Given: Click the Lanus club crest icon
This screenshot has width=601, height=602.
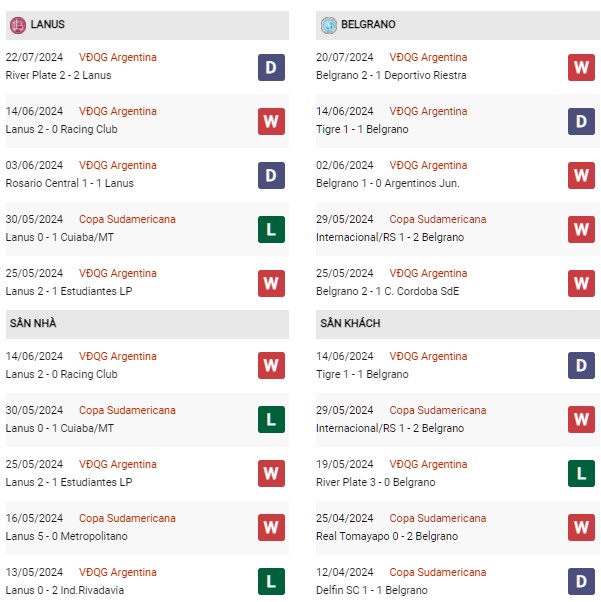Looking at the screenshot, I should tap(18, 25).
